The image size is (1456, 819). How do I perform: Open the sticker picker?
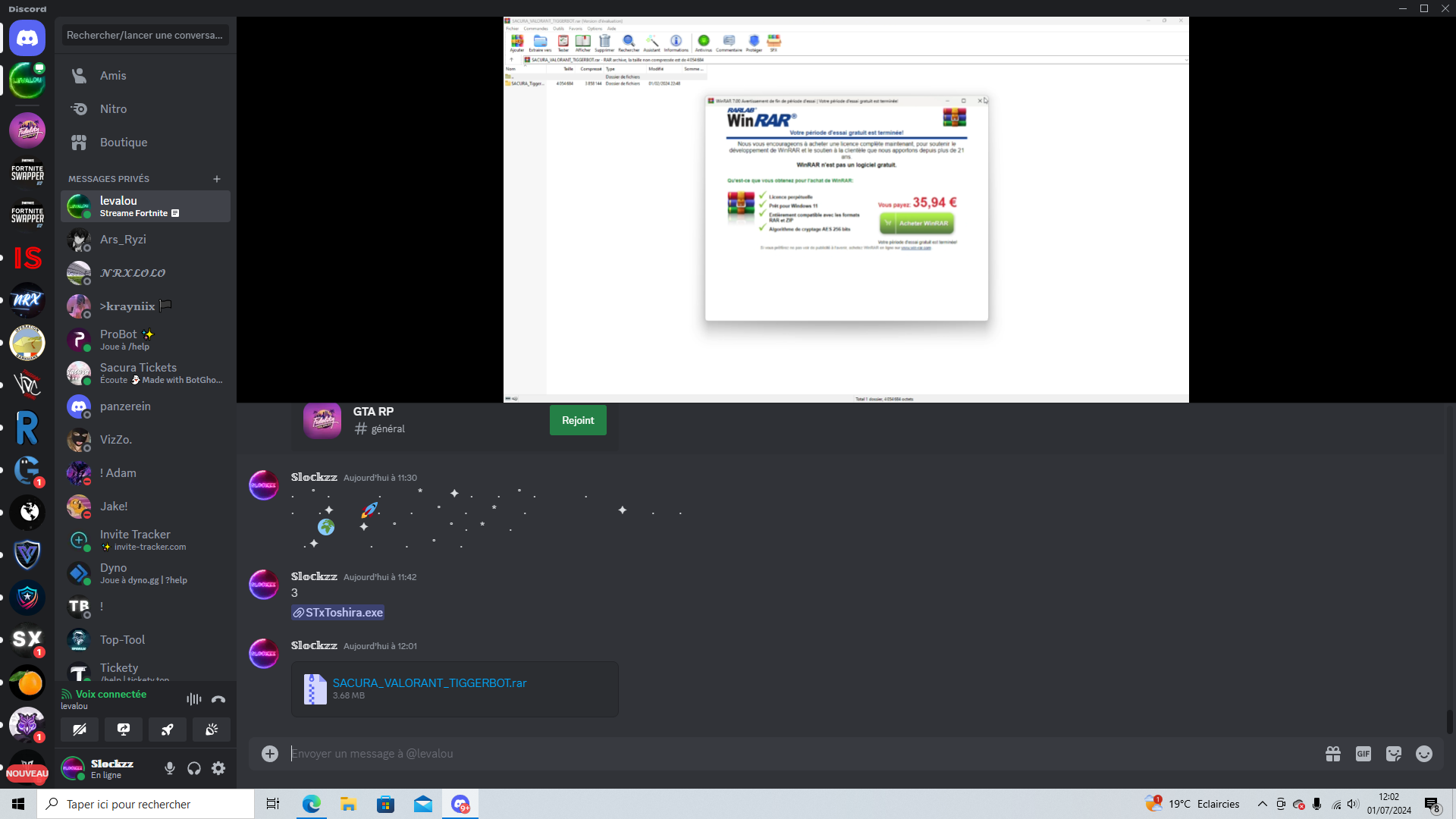1394,753
